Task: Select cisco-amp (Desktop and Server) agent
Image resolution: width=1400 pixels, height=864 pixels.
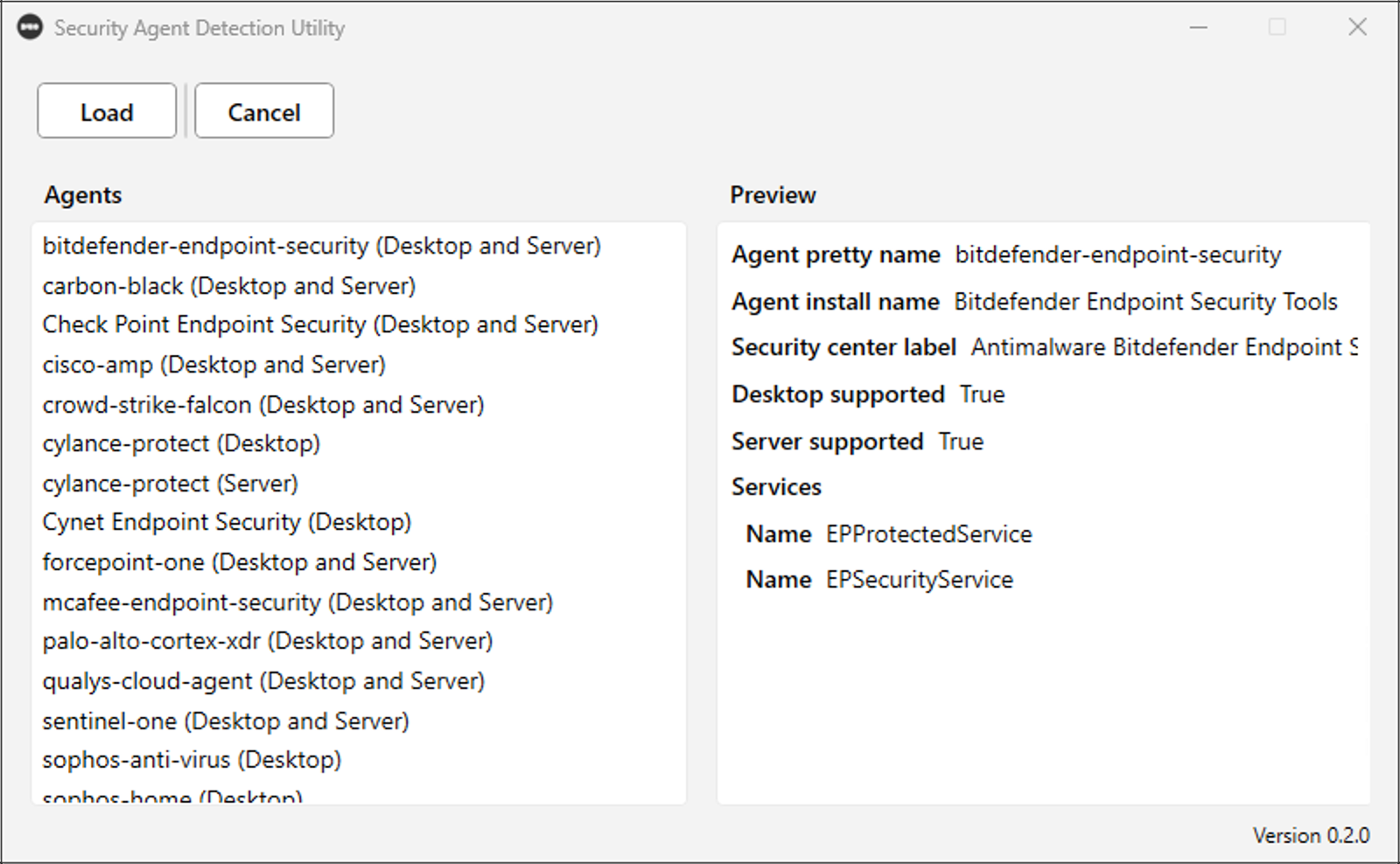Action: [214, 365]
